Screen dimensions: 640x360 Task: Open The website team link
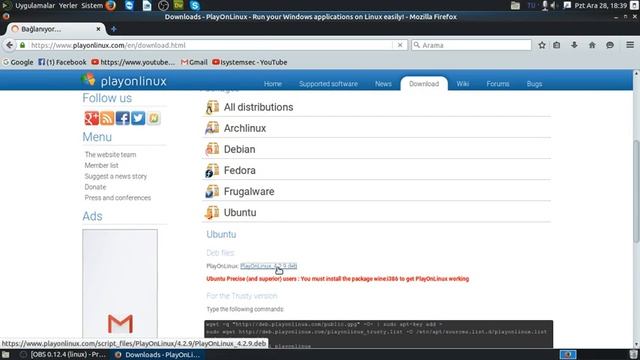[110, 155]
